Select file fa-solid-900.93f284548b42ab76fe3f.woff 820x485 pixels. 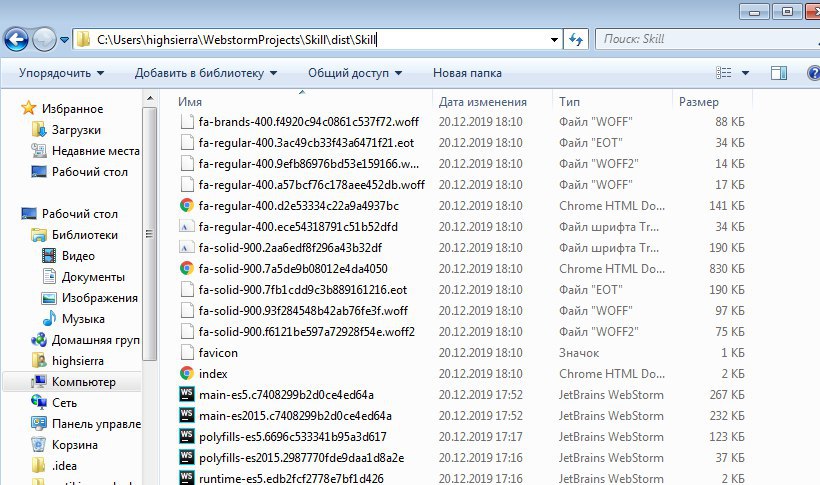click(x=303, y=311)
